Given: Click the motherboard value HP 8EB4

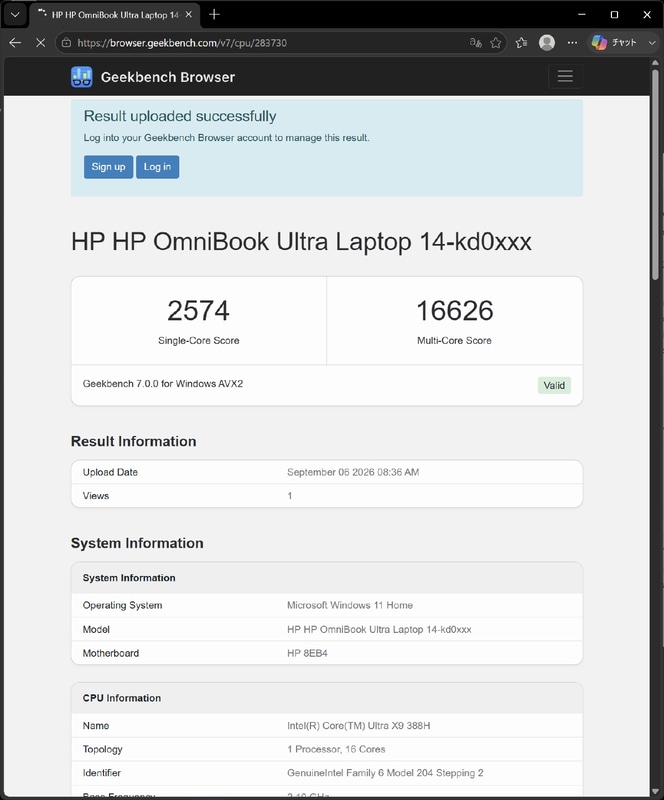Looking at the screenshot, I should click(307, 653).
